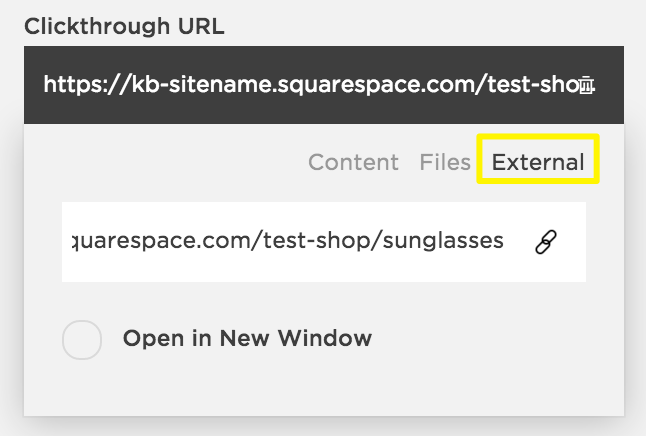Choose Files as the link type
The height and width of the screenshot is (436, 646).
(x=445, y=162)
